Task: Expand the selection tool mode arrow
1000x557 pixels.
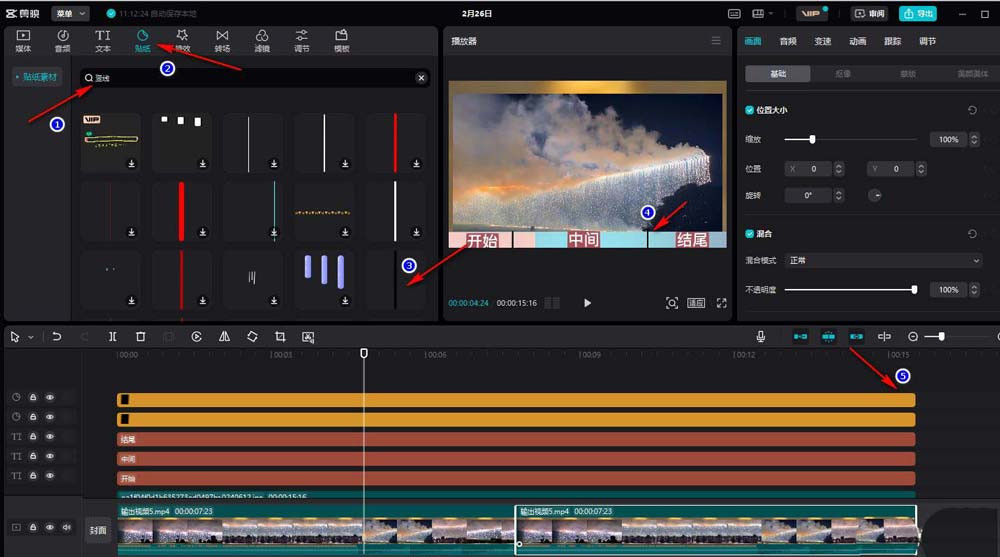Action: [31, 338]
